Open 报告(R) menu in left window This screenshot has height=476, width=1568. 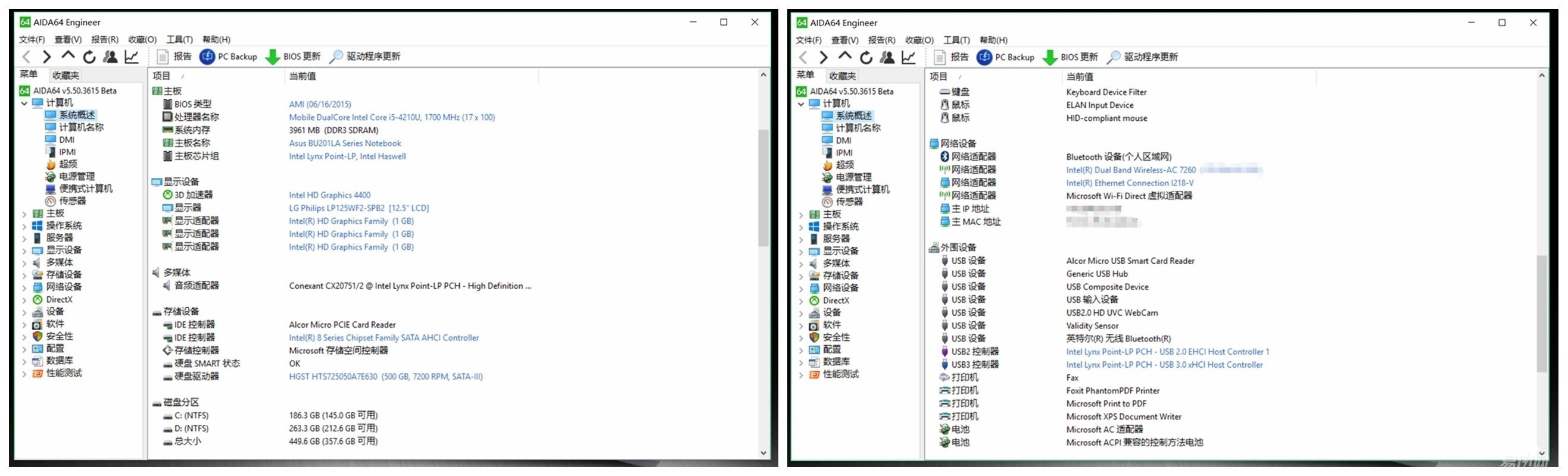105,39
